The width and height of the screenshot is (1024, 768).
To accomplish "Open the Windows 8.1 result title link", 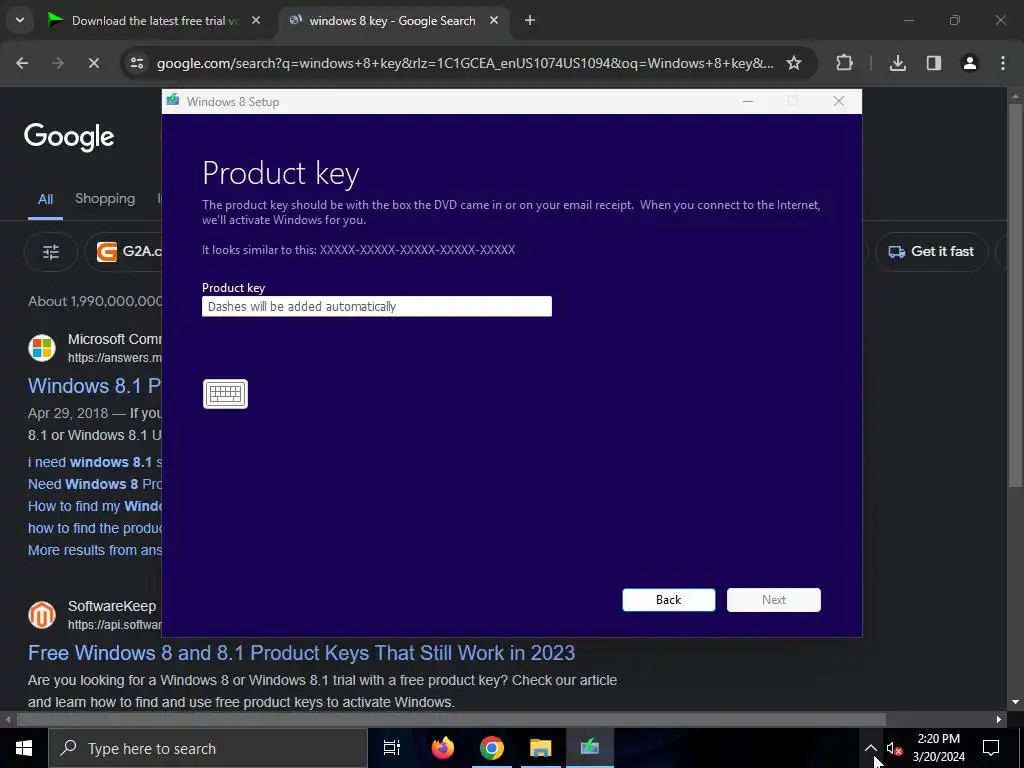I will coord(94,386).
